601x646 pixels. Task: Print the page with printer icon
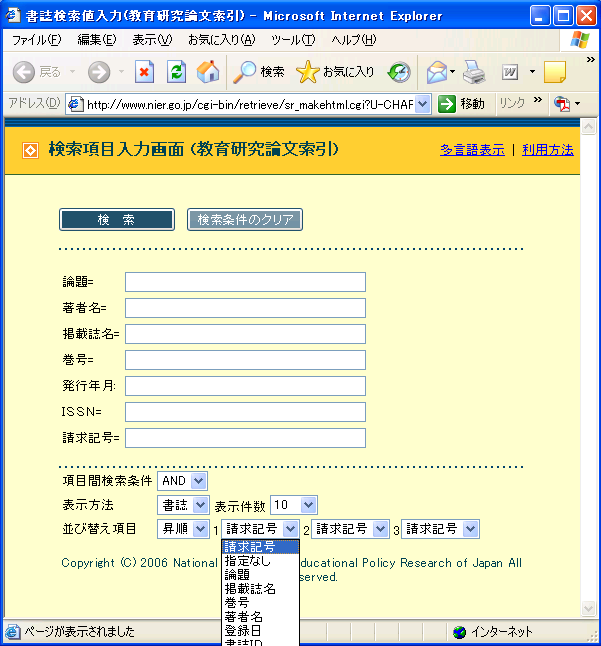[474, 72]
